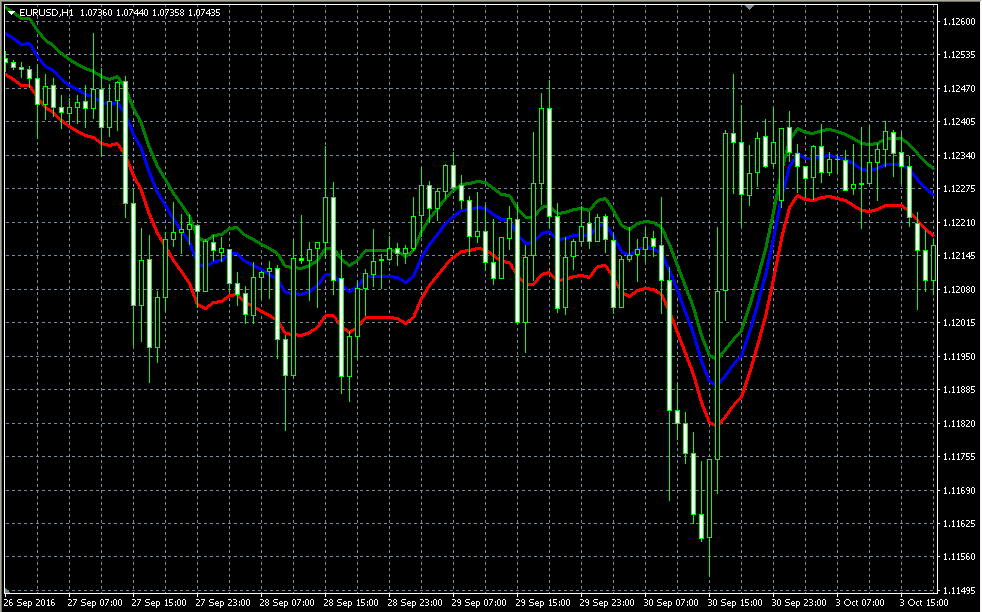This screenshot has width=982, height=612.
Task: Click the 27 Sep 07:00 time label
Action: pos(94,603)
